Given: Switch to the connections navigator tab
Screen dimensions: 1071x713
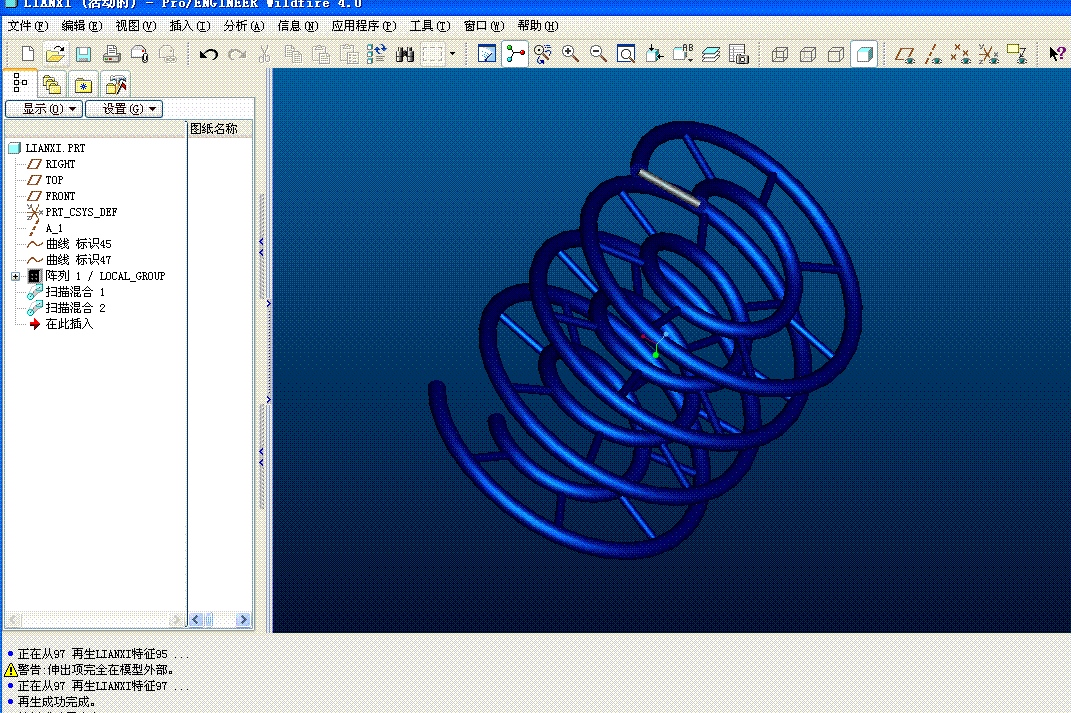Looking at the screenshot, I should pyautogui.click(x=115, y=85).
